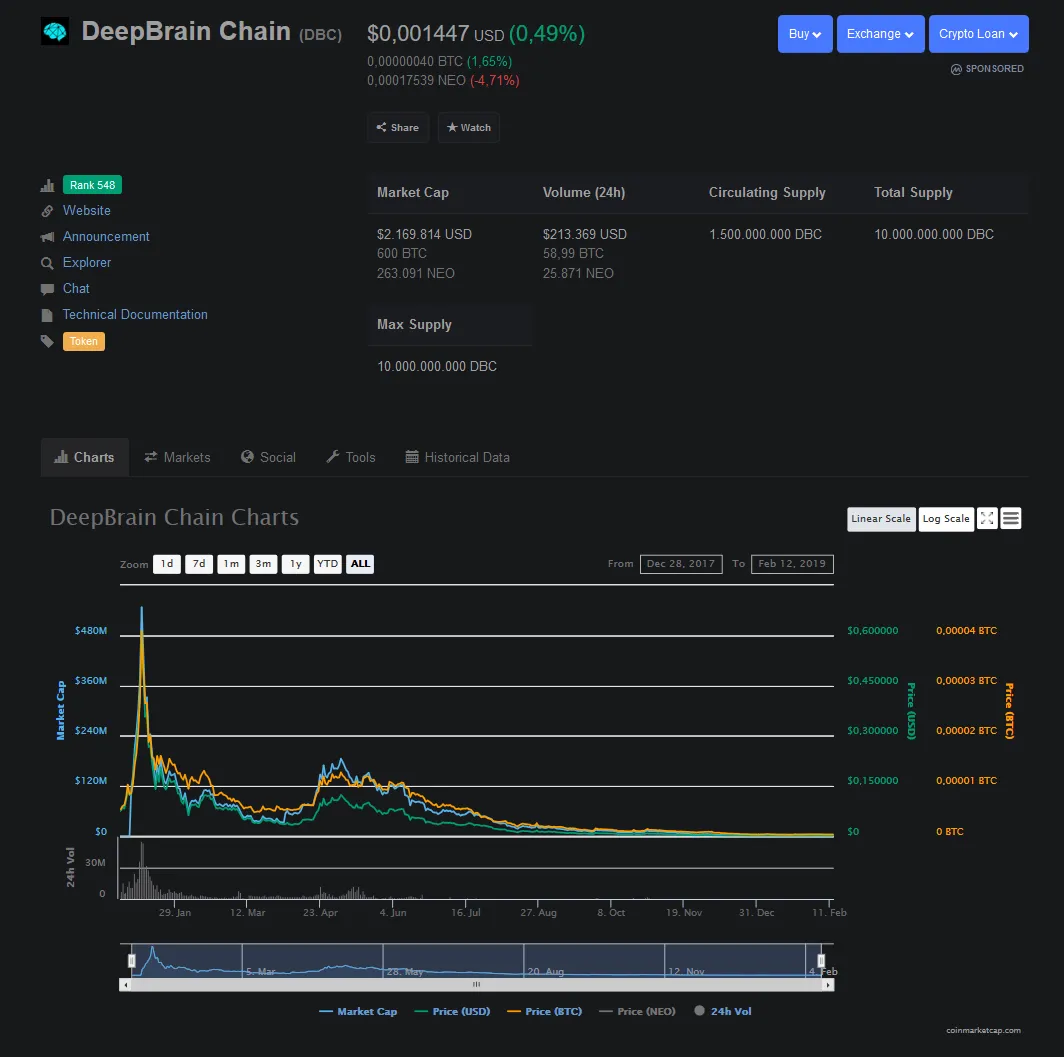Open the chart hamburger context menu
The height and width of the screenshot is (1057, 1064).
tap(1010, 518)
